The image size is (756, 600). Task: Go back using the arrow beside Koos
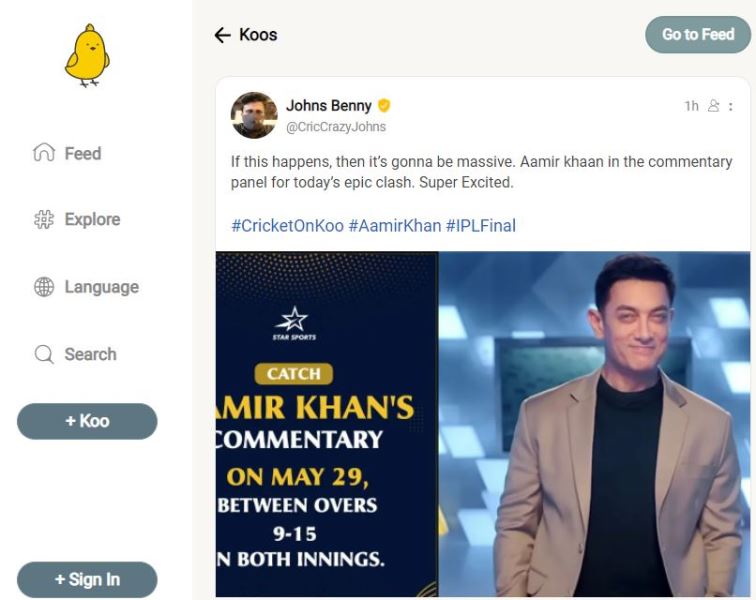point(222,35)
